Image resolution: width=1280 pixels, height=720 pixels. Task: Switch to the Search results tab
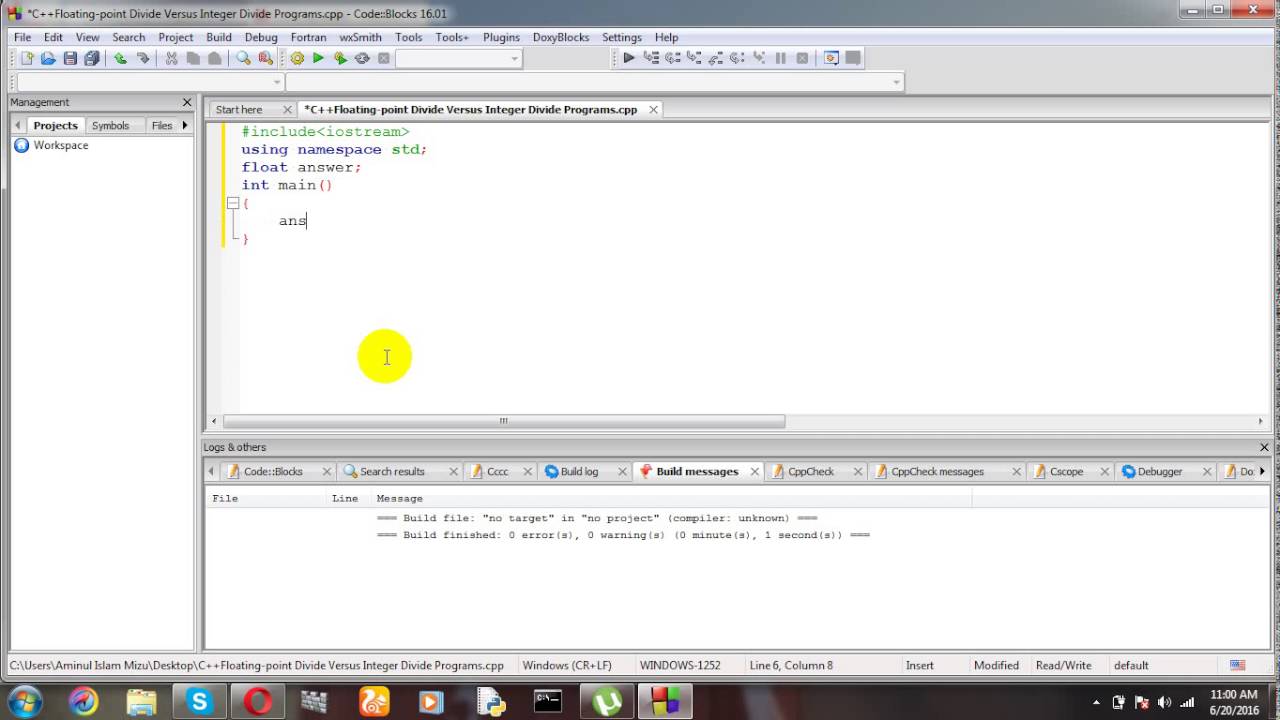[x=392, y=471]
